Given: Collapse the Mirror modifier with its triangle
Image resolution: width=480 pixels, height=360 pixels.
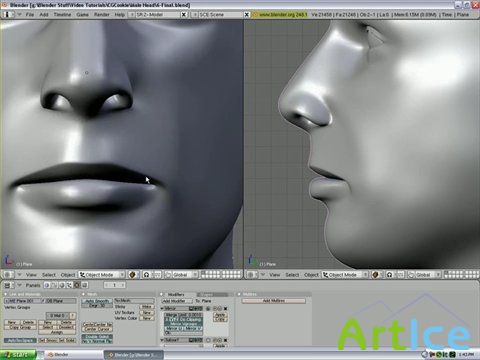Looking at the screenshot, I should [162, 309].
